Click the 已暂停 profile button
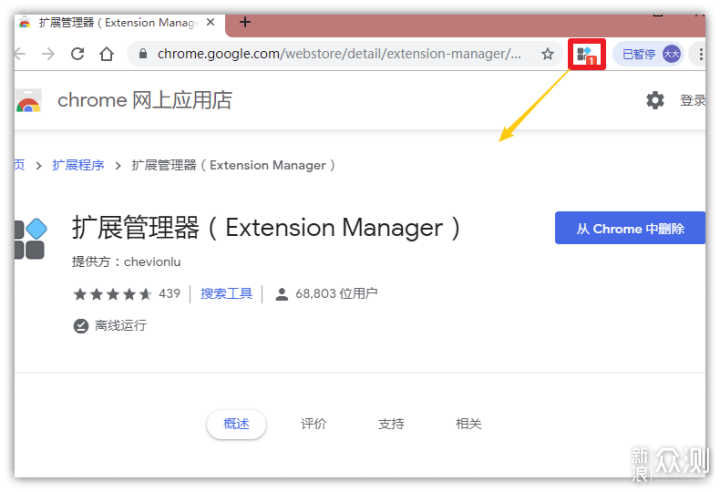 pyautogui.click(x=649, y=54)
